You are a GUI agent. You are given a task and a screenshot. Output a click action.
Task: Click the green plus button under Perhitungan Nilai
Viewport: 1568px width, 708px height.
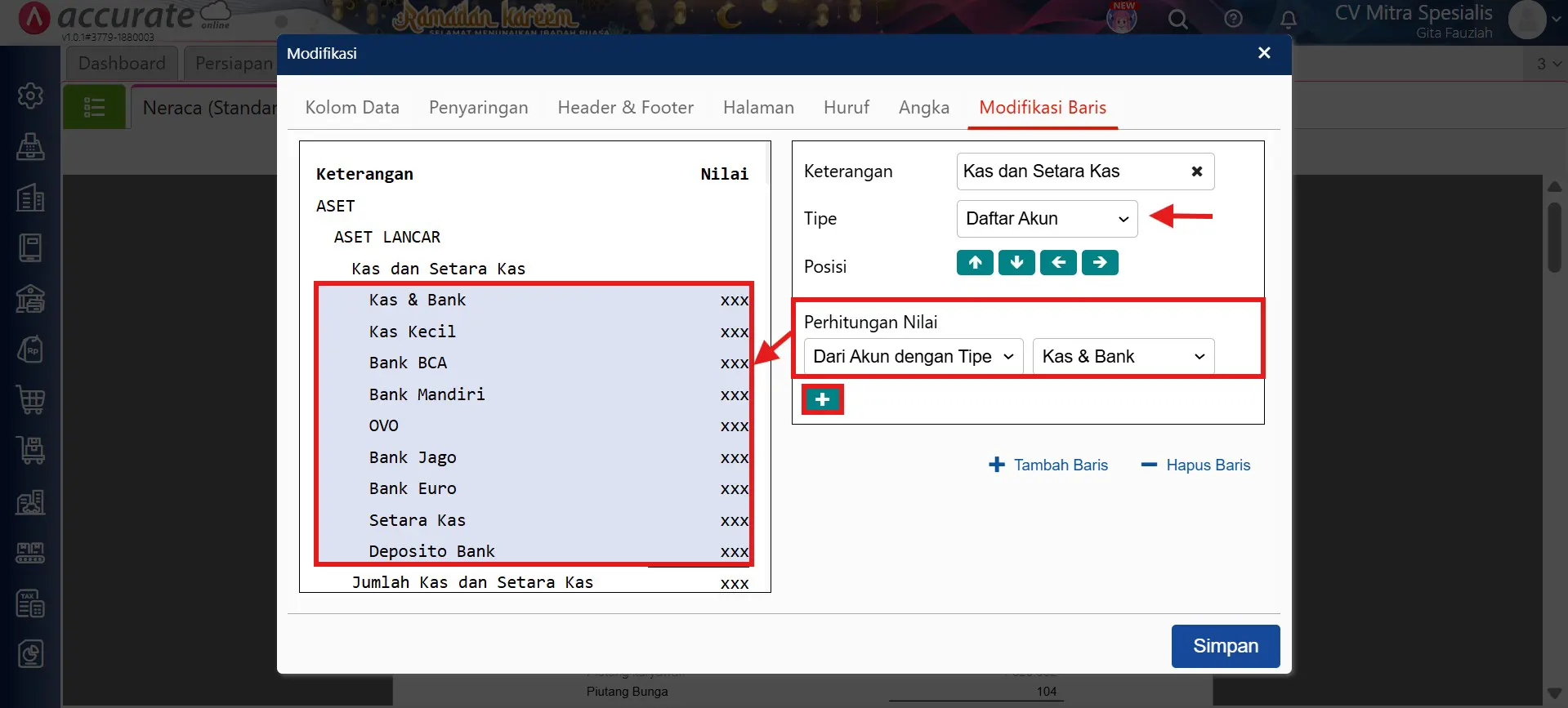(x=822, y=399)
